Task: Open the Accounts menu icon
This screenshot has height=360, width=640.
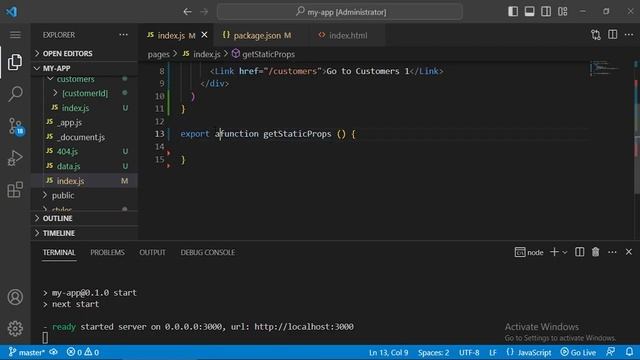Action: click(x=15, y=297)
